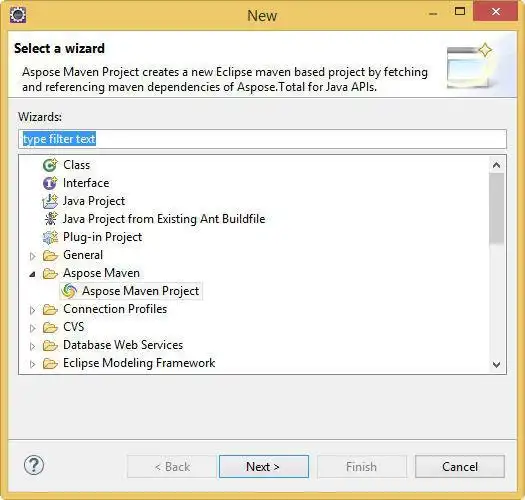Click the Cancel button
Screen dimensions: 525x500
click(460, 467)
